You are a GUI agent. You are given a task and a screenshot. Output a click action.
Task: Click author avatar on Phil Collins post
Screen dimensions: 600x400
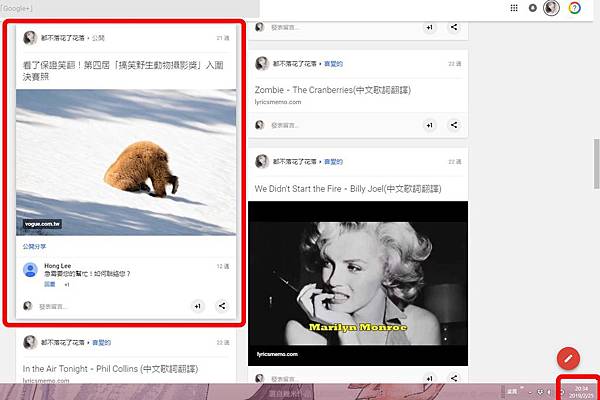(30, 342)
